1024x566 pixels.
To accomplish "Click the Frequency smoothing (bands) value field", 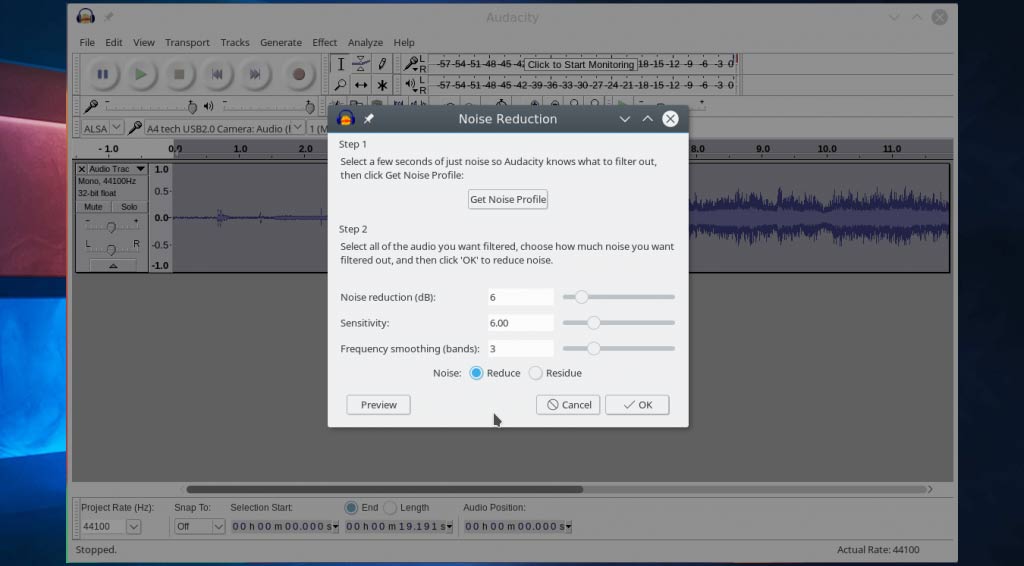I will pyautogui.click(x=520, y=349).
